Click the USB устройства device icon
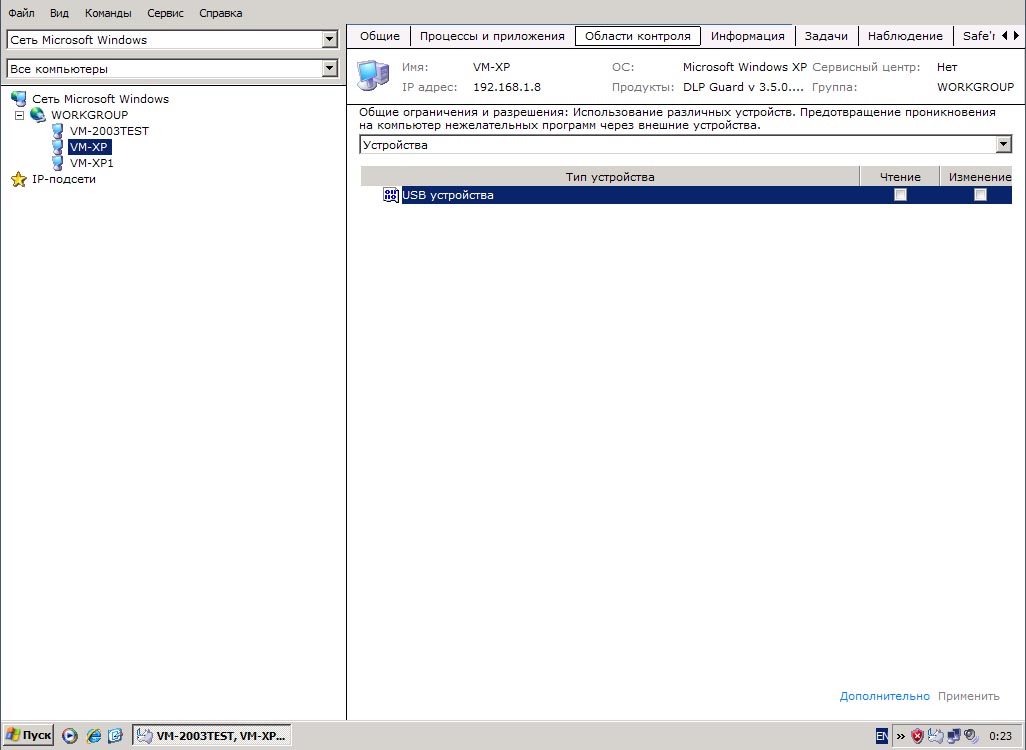Image resolution: width=1026 pixels, height=750 pixels. (x=391, y=194)
